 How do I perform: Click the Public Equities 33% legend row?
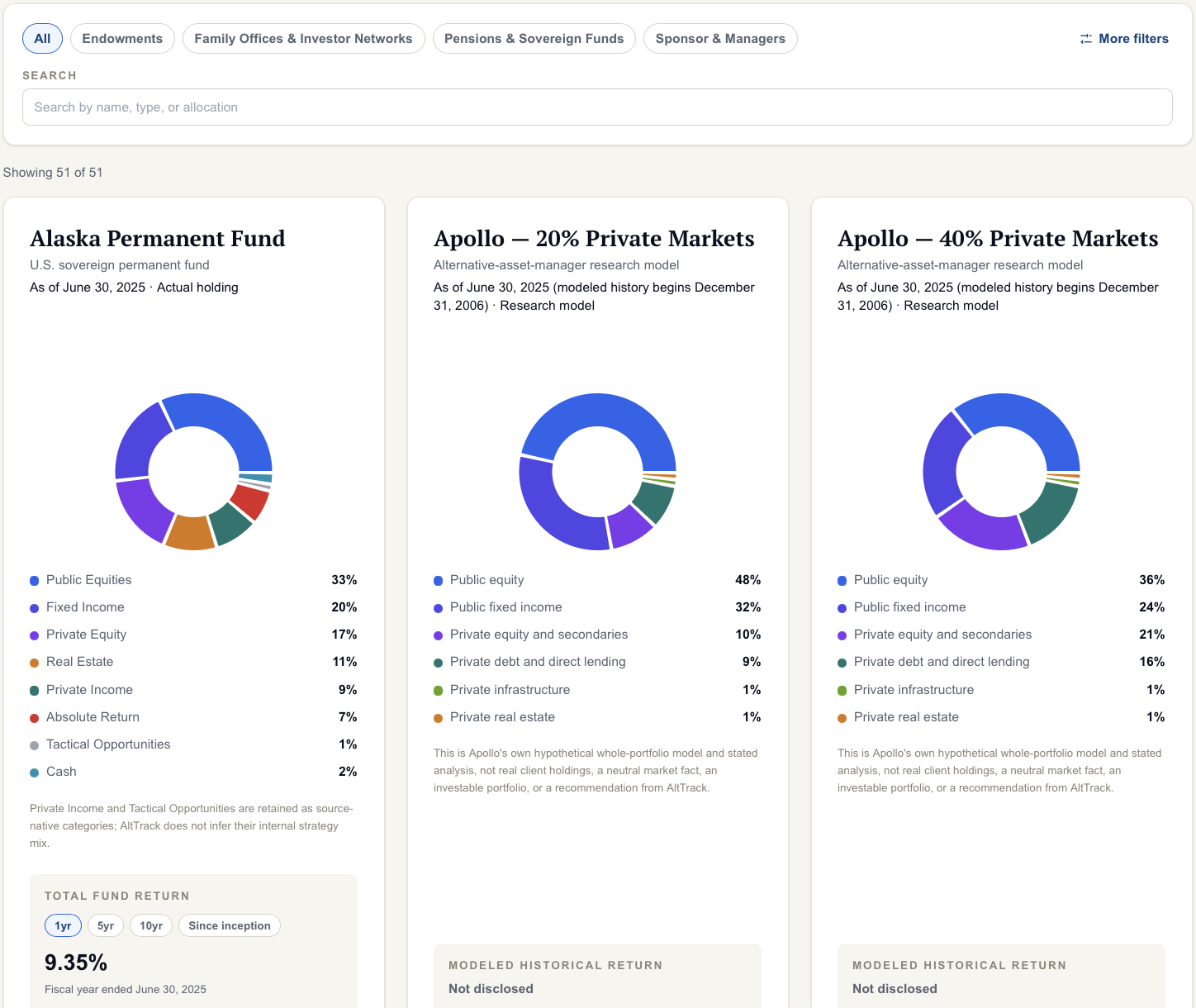(193, 580)
